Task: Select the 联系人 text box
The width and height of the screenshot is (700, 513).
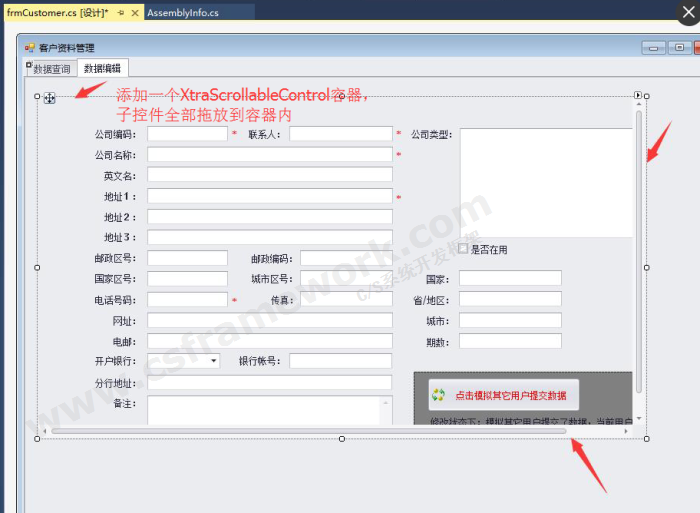Action: pos(340,133)
